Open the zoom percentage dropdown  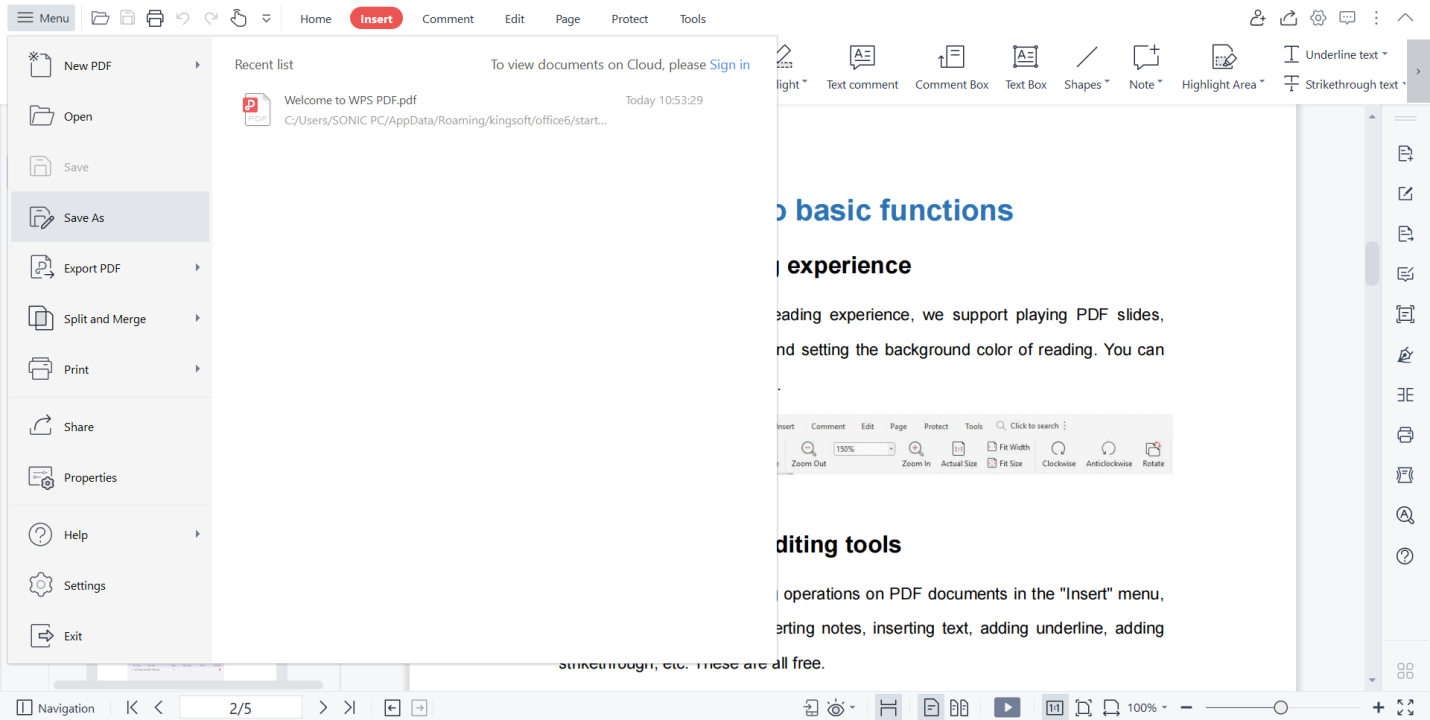click(x=1147, y=707)
